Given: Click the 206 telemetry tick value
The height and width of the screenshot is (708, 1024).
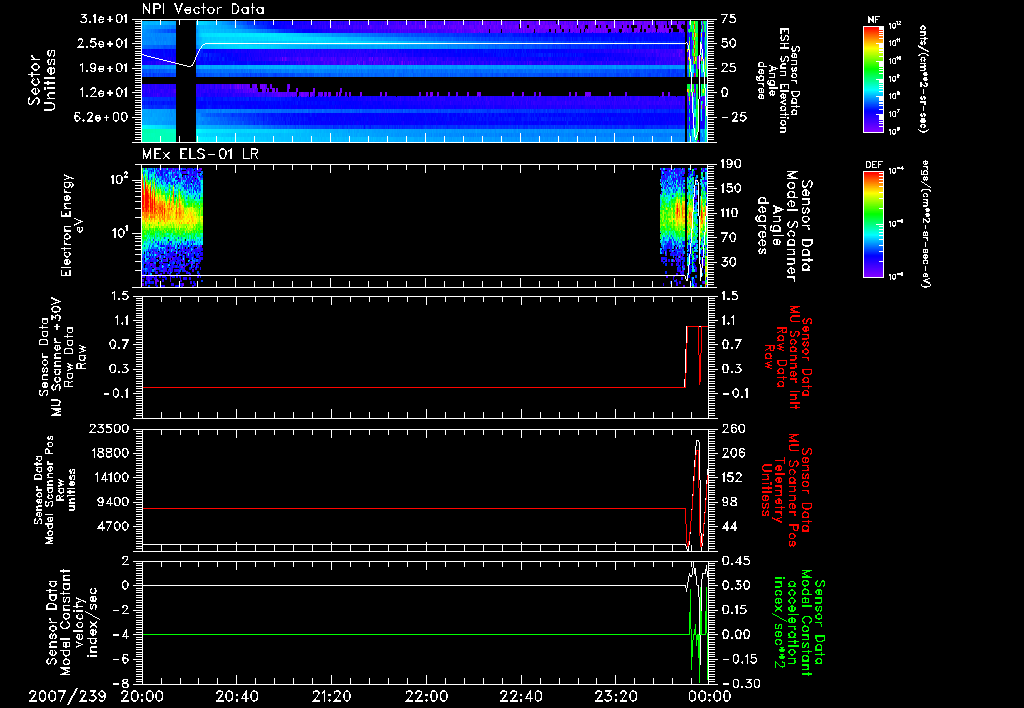Looking at the screenshot, I should [x=732, y=453].
